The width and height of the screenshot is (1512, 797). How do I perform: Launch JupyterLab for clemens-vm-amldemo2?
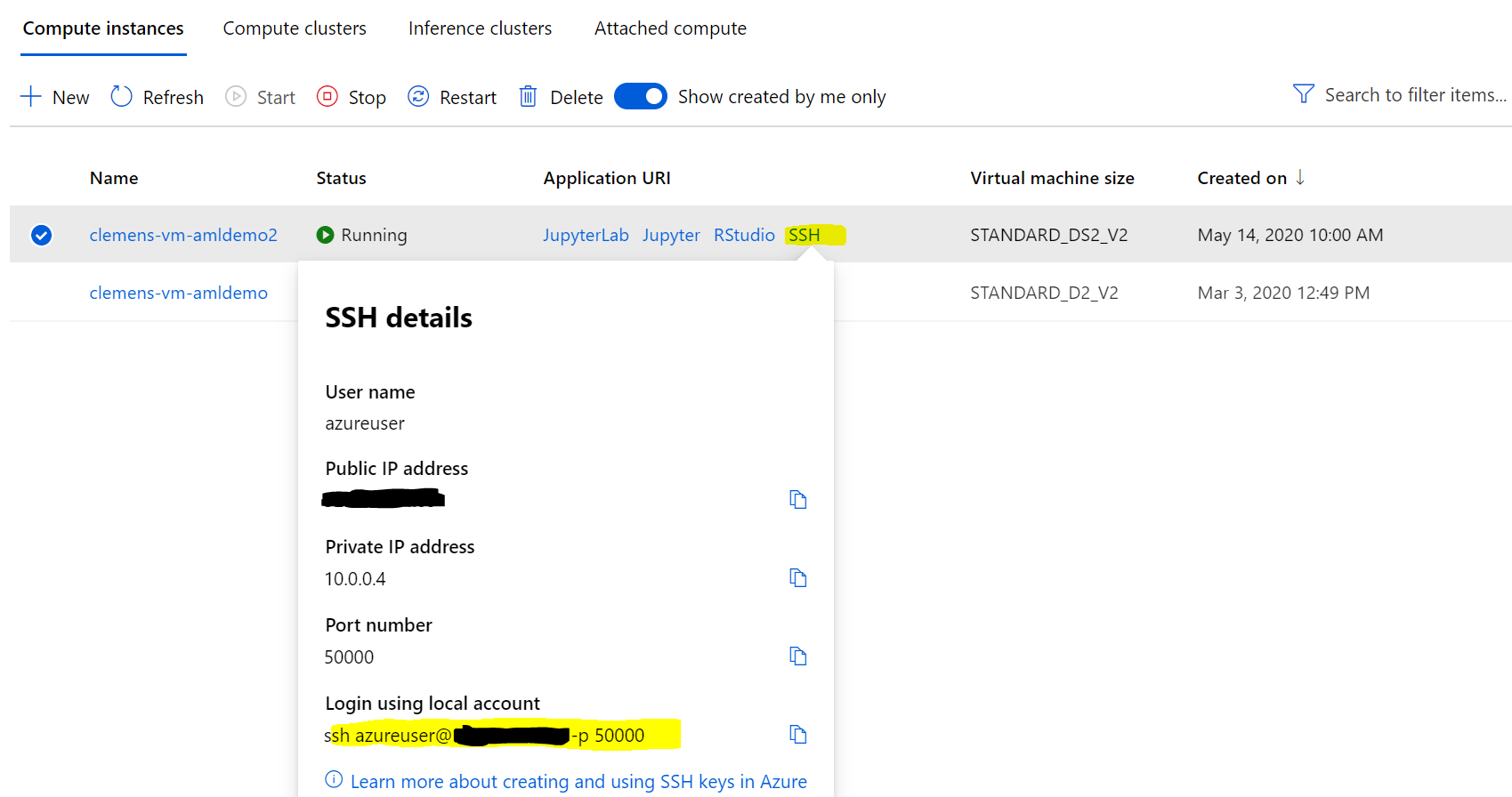[586, 235]
